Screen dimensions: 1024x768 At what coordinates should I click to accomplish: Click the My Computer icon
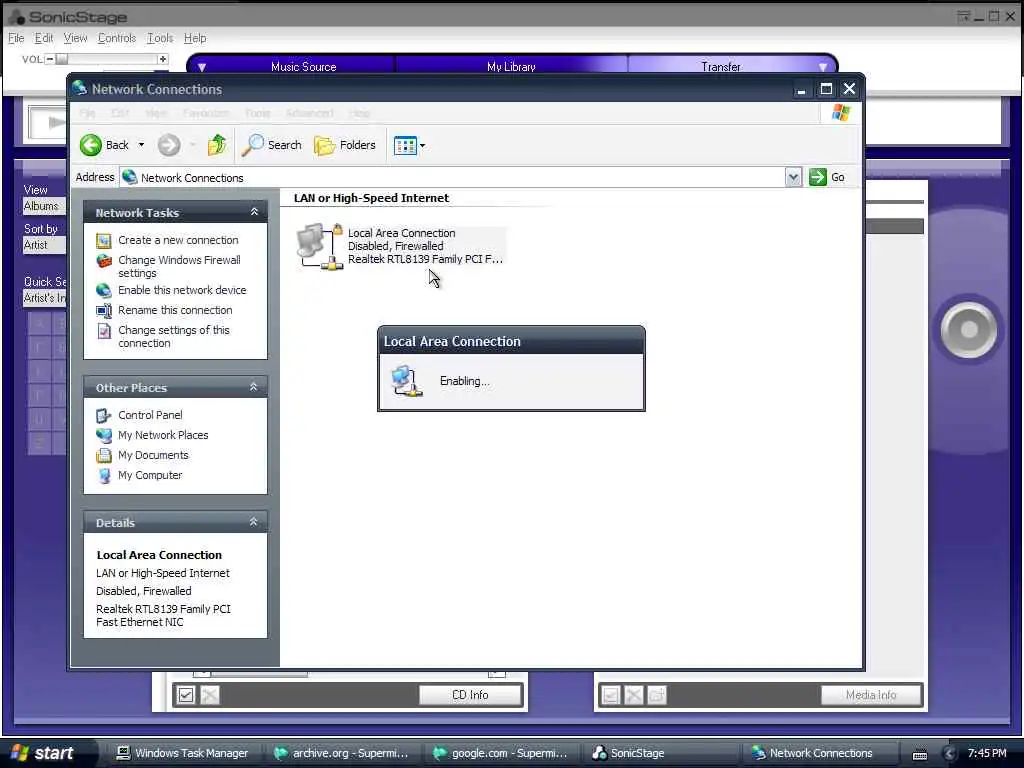[x=104, y=476]
